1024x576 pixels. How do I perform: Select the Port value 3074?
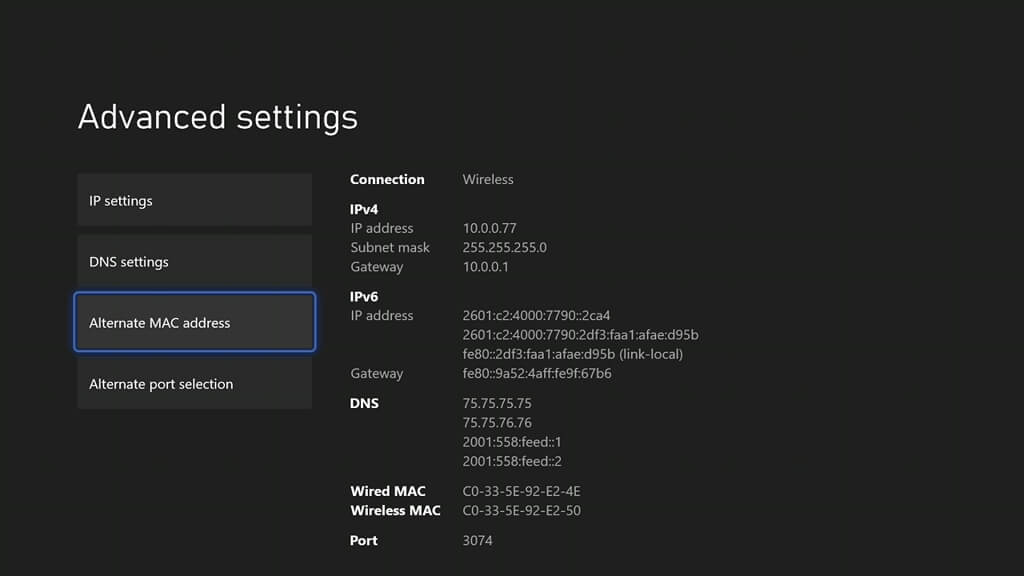pos(477,540)
